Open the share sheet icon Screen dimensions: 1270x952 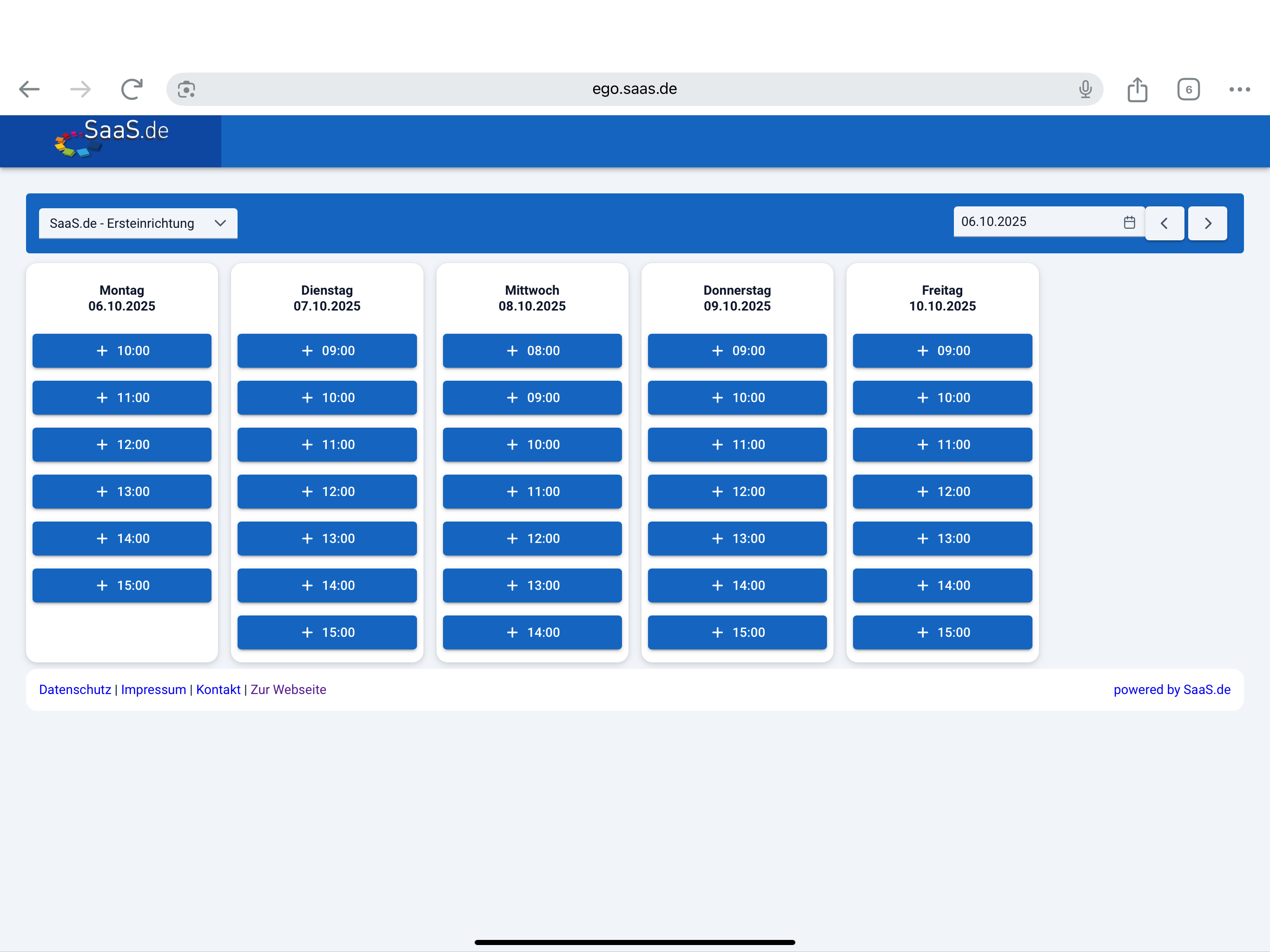point(1137,89)
